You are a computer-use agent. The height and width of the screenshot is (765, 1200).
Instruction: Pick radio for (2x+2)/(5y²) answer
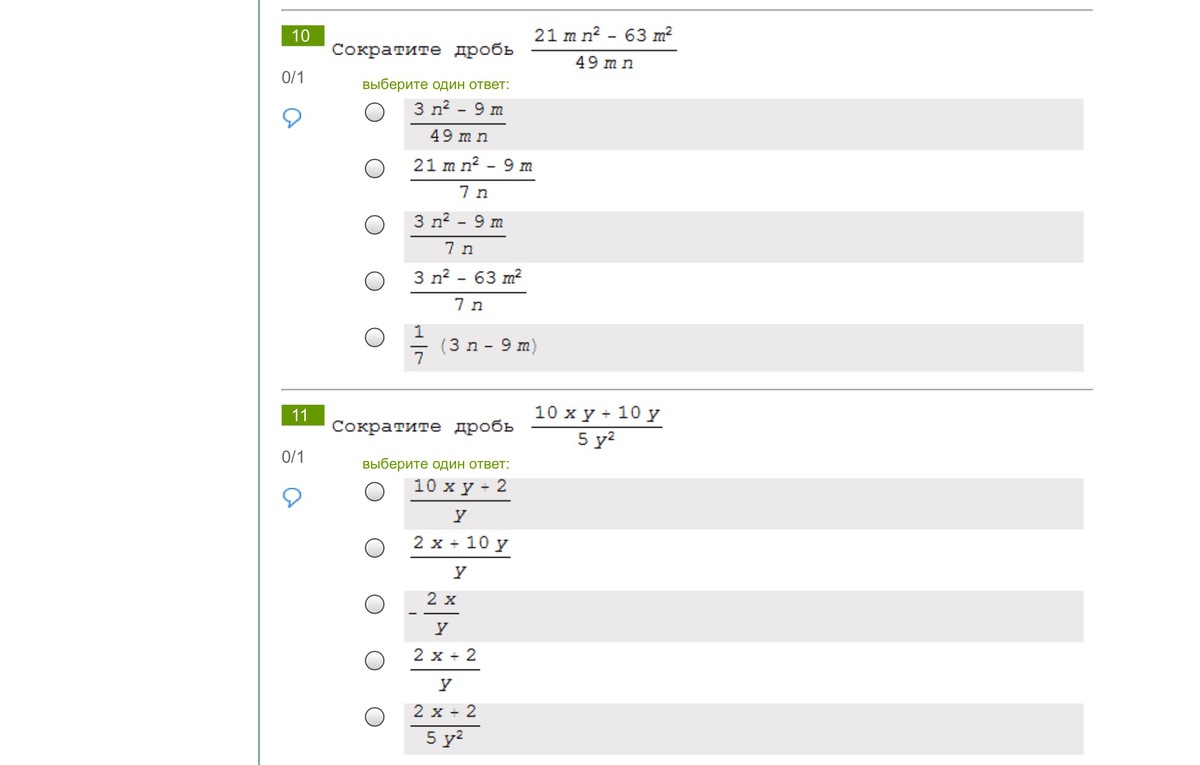[374, 716]
